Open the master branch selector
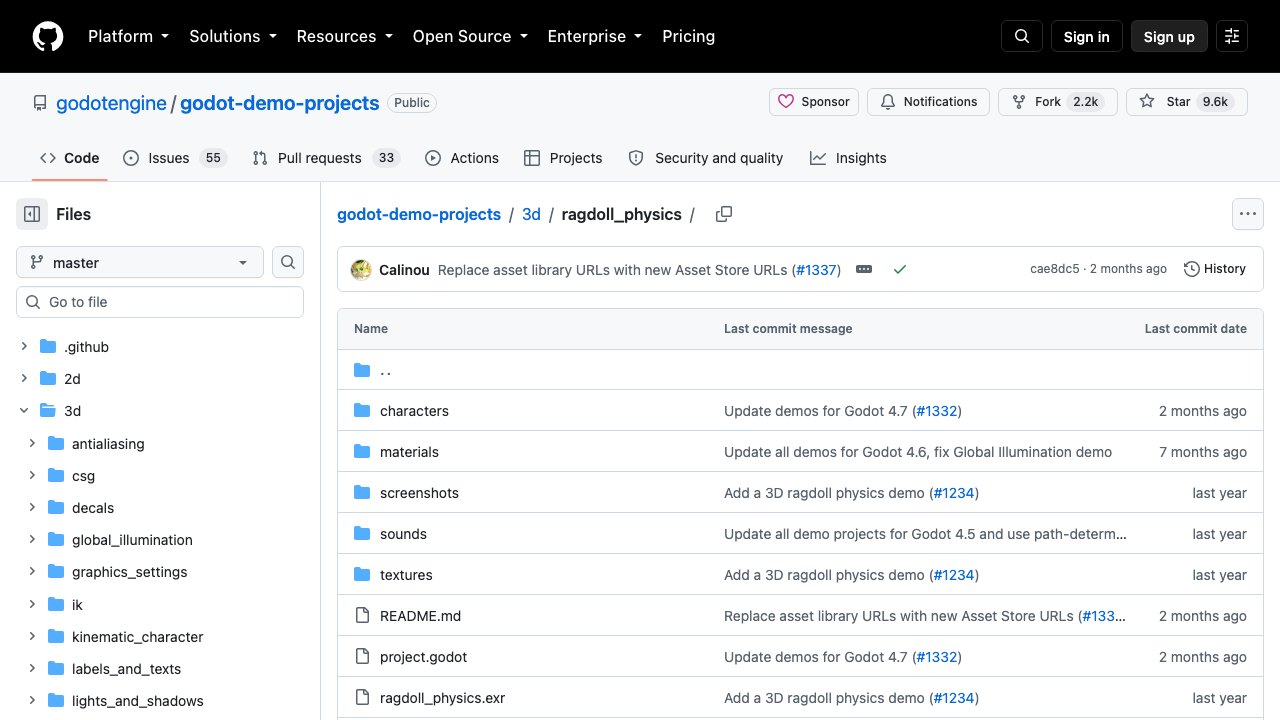Screen dimensions: 1280x720 tap(140, 262)
